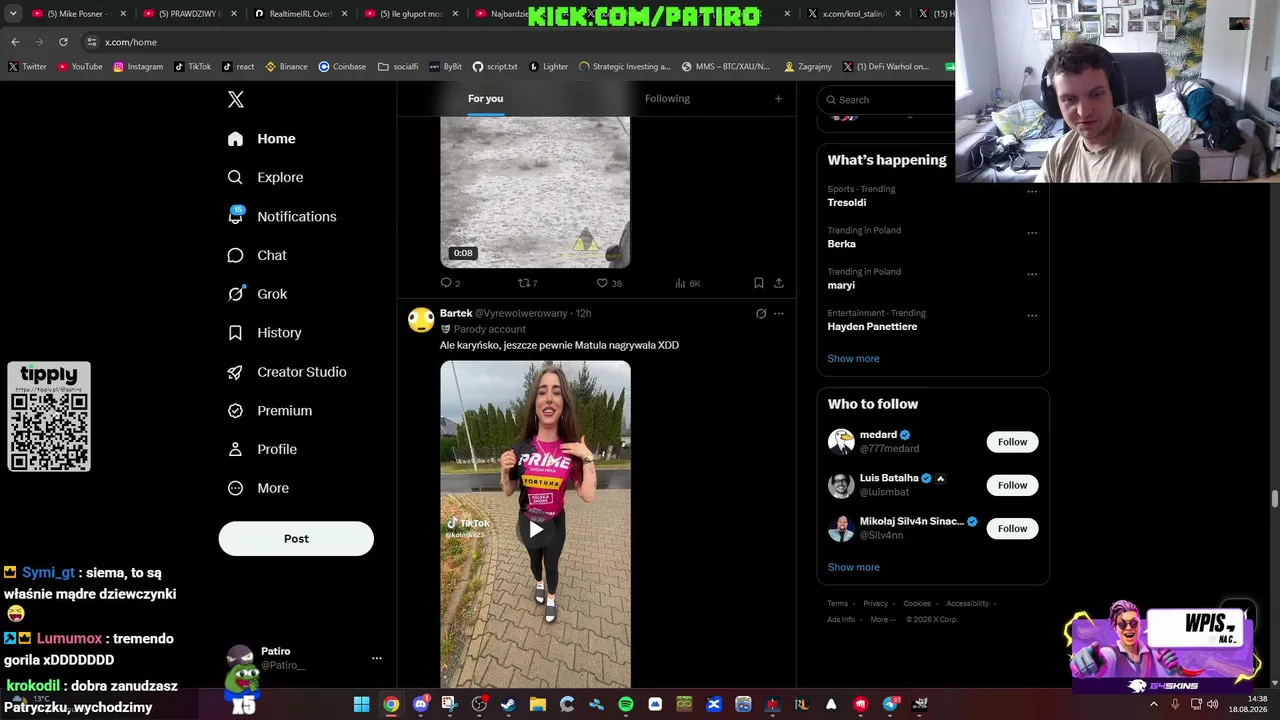Image resolution: width=1280 pixels, height=720 pixels.
Task: Open the Tresoldi trending topic
Action: (x=847, y=202)
